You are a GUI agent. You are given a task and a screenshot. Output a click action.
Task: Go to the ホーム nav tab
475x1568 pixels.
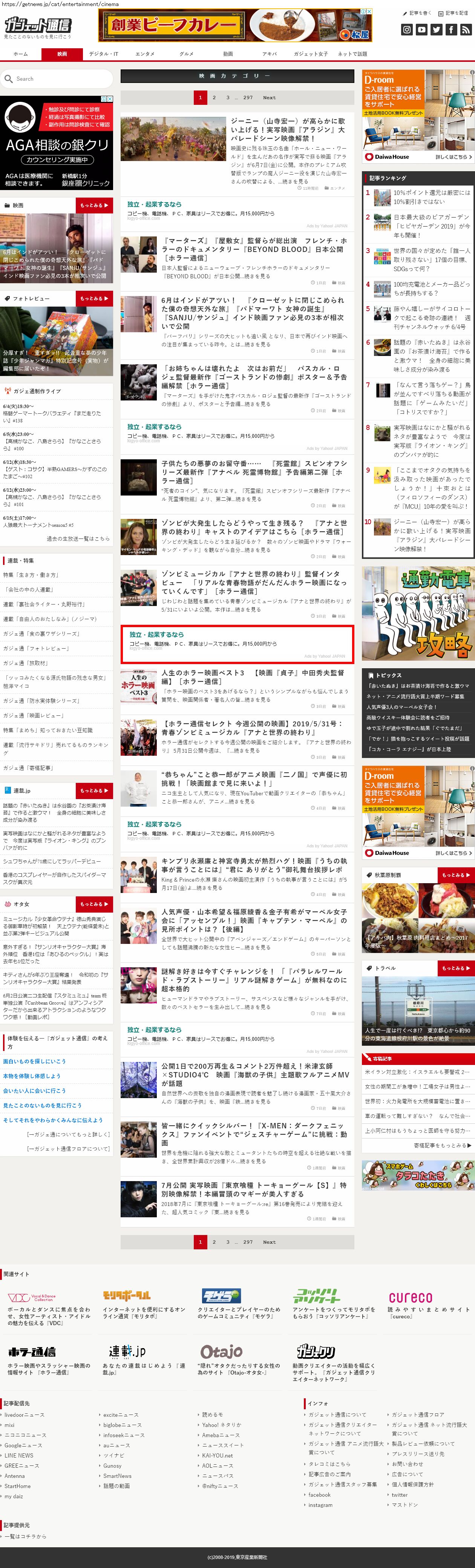pyautogui.click(x=21, y=54)
